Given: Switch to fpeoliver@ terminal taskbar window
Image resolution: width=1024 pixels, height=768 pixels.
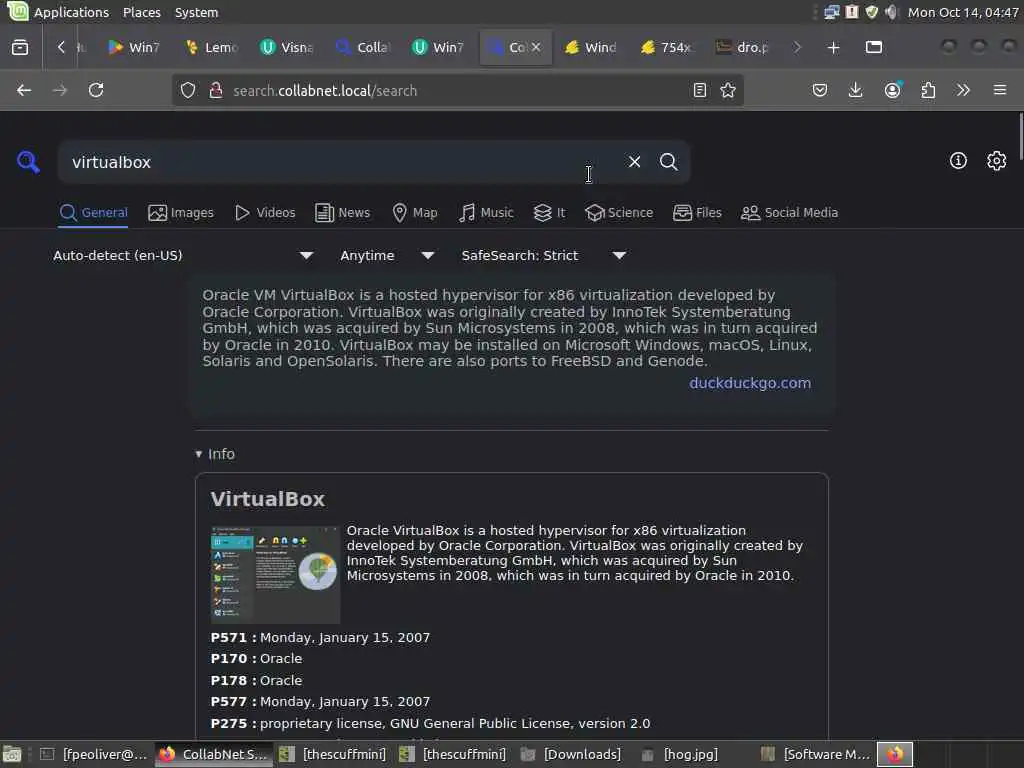Looking at the screenshot, I should (x=93, y=754).
